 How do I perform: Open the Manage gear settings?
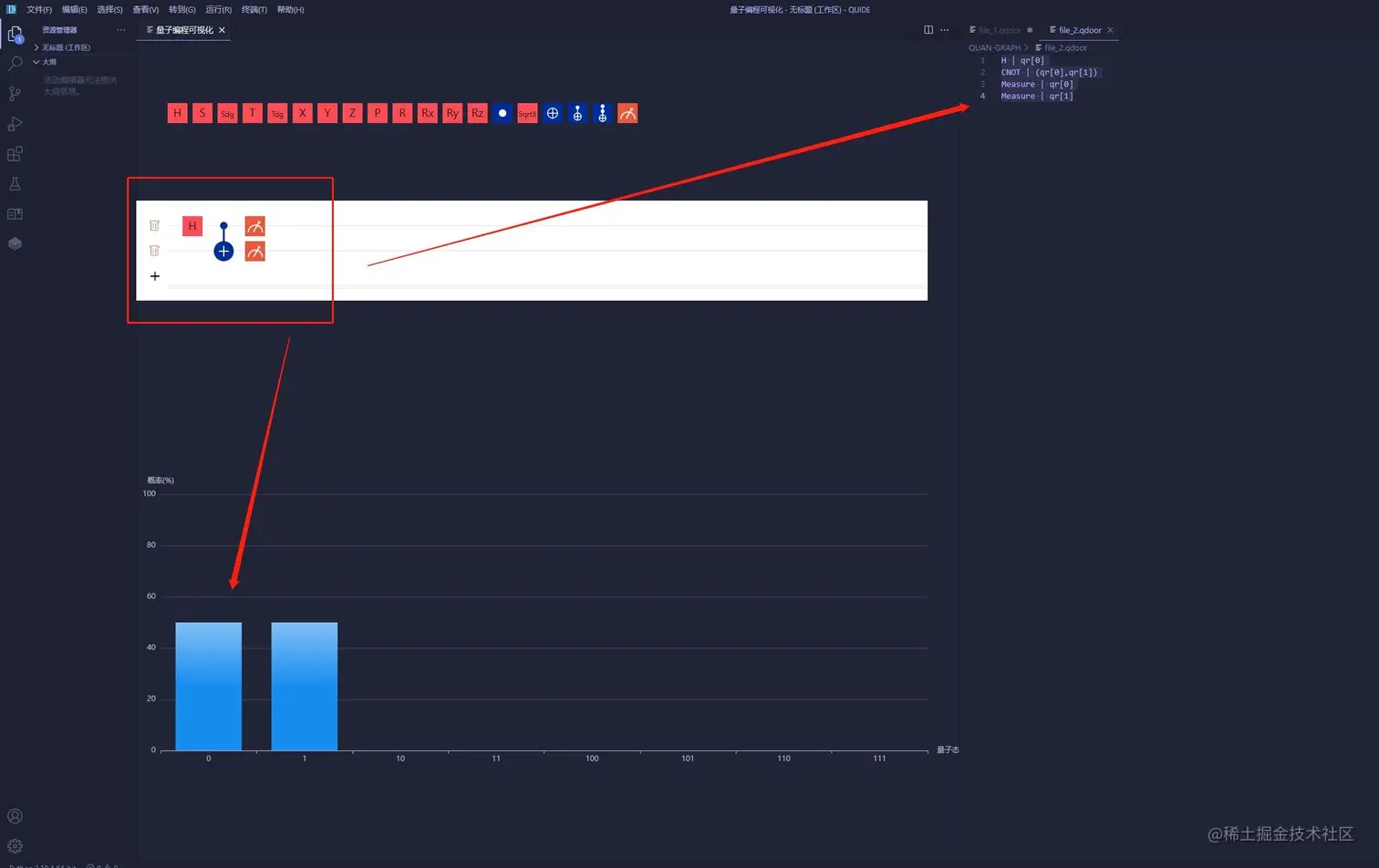(16, 846)
